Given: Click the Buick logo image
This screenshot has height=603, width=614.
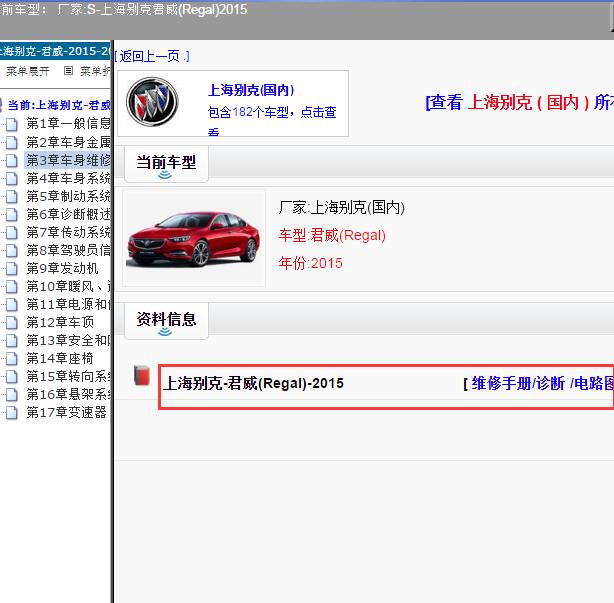Looking at the screenshot, I should tap(152, 102).
